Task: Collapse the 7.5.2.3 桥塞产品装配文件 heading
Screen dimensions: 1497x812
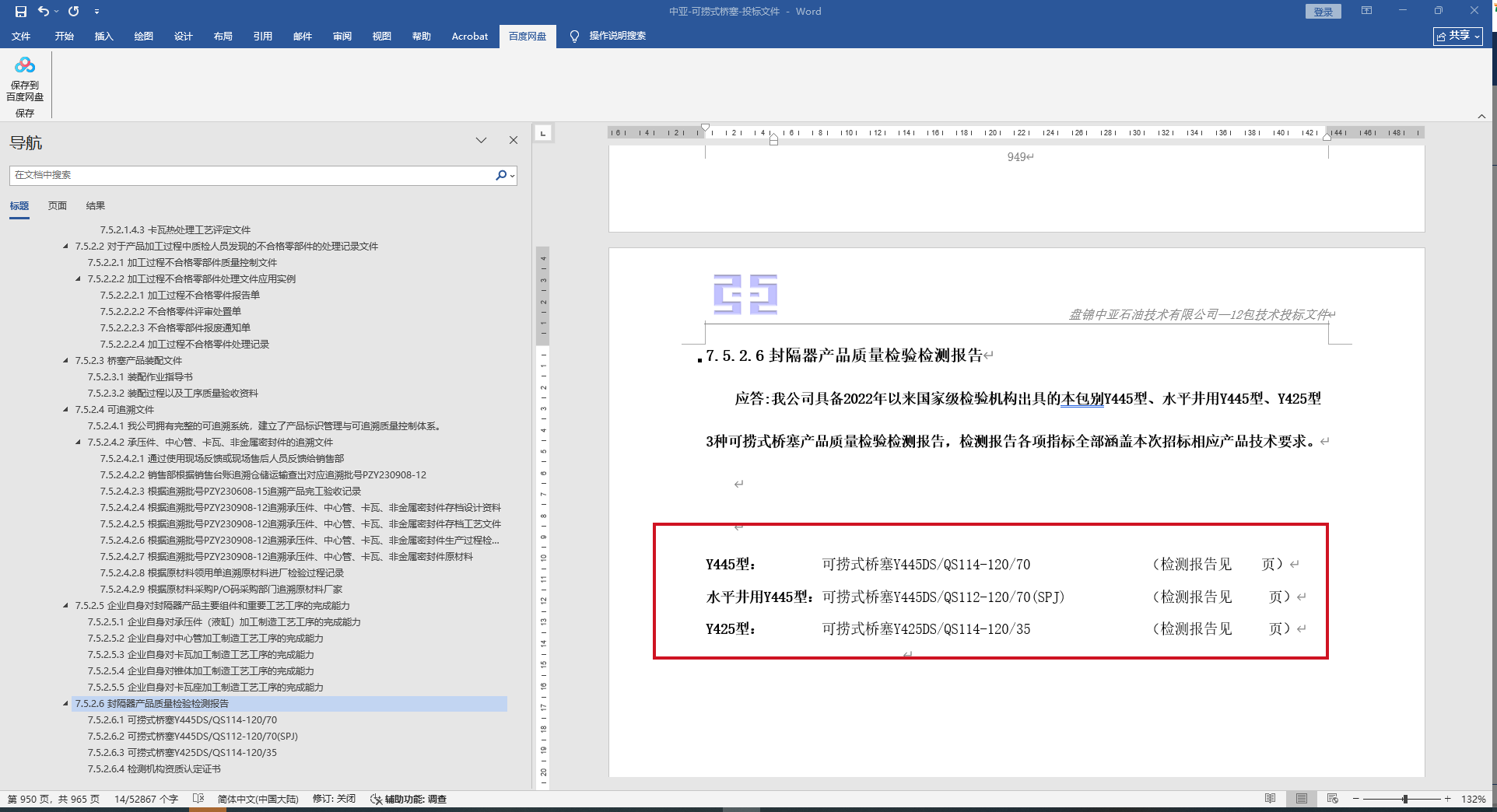Action: point(66,361)
